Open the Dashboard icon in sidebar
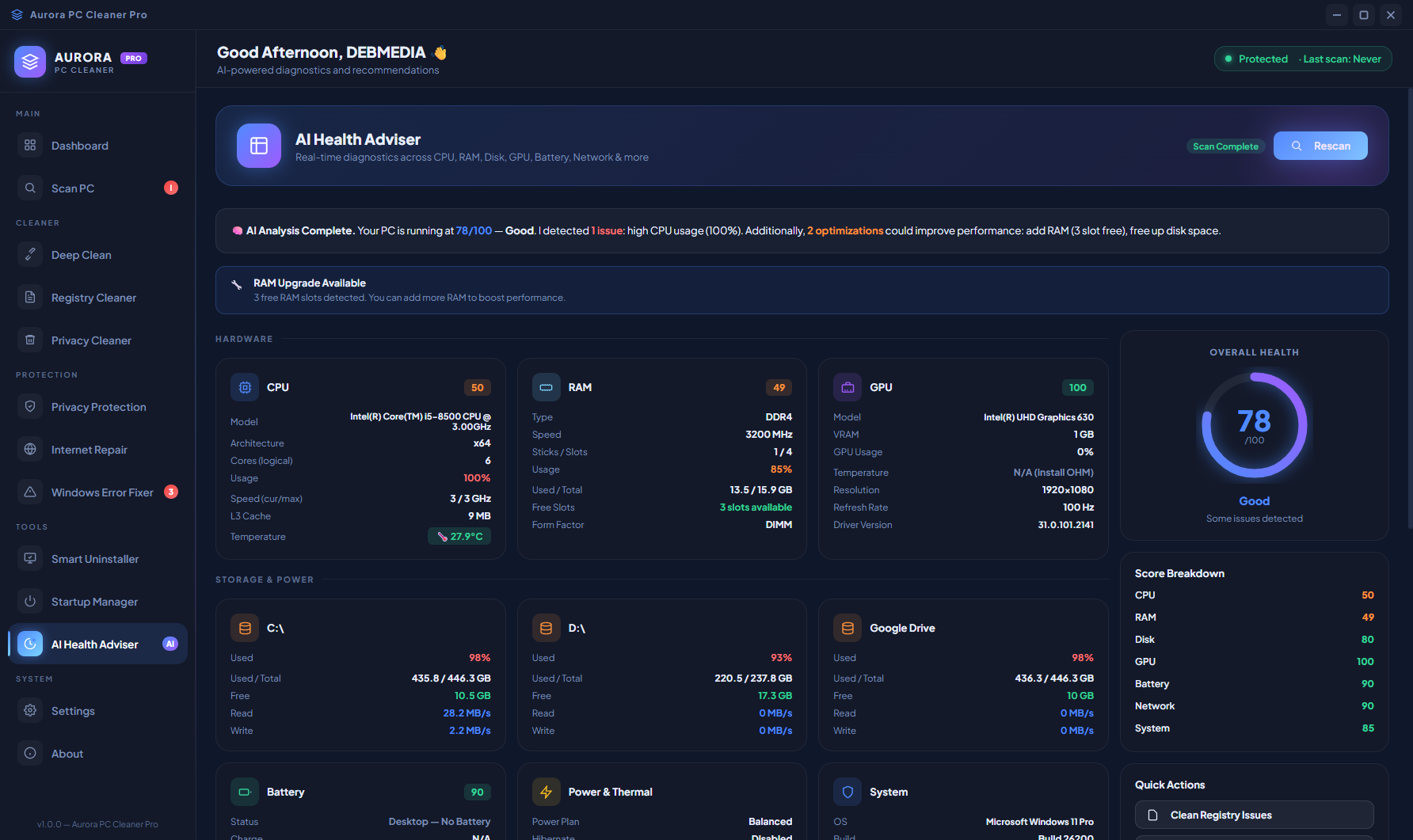 30,146
